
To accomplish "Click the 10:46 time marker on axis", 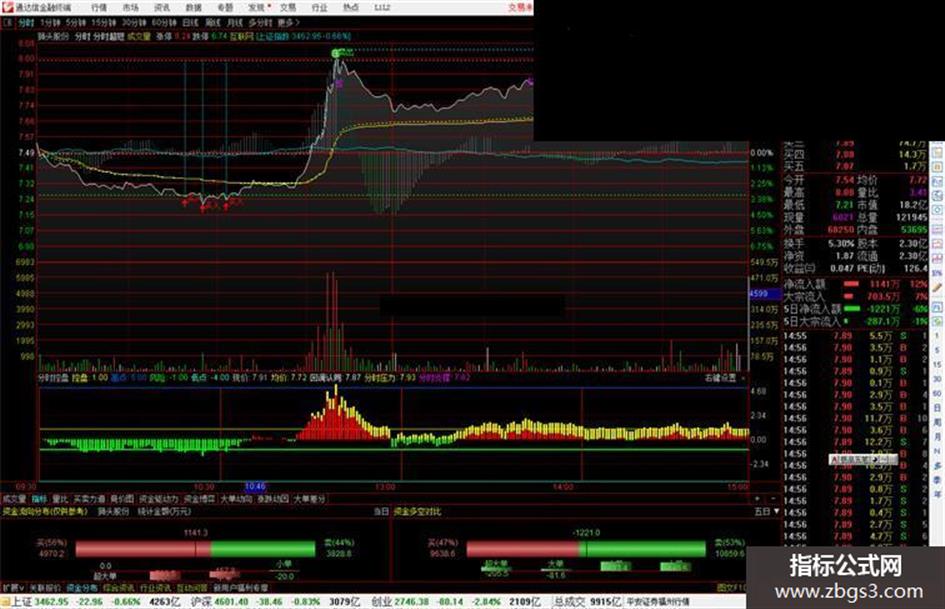I will coord(255,486).
